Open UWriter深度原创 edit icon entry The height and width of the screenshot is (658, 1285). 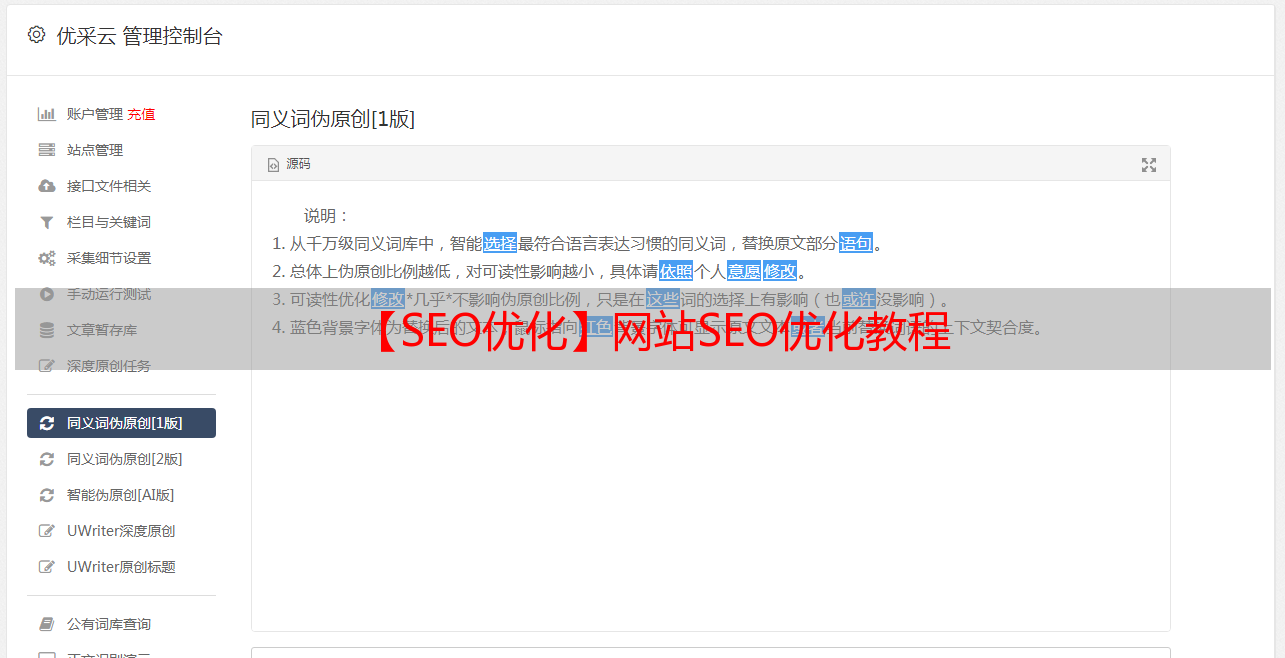pos(121,531)
